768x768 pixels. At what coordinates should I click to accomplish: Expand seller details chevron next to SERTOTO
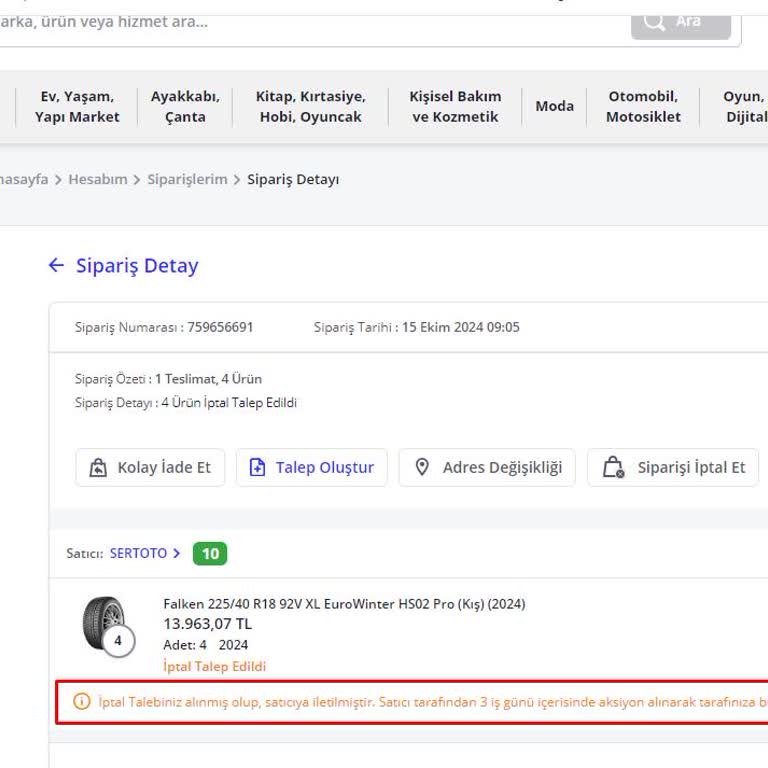coord(177,553)
